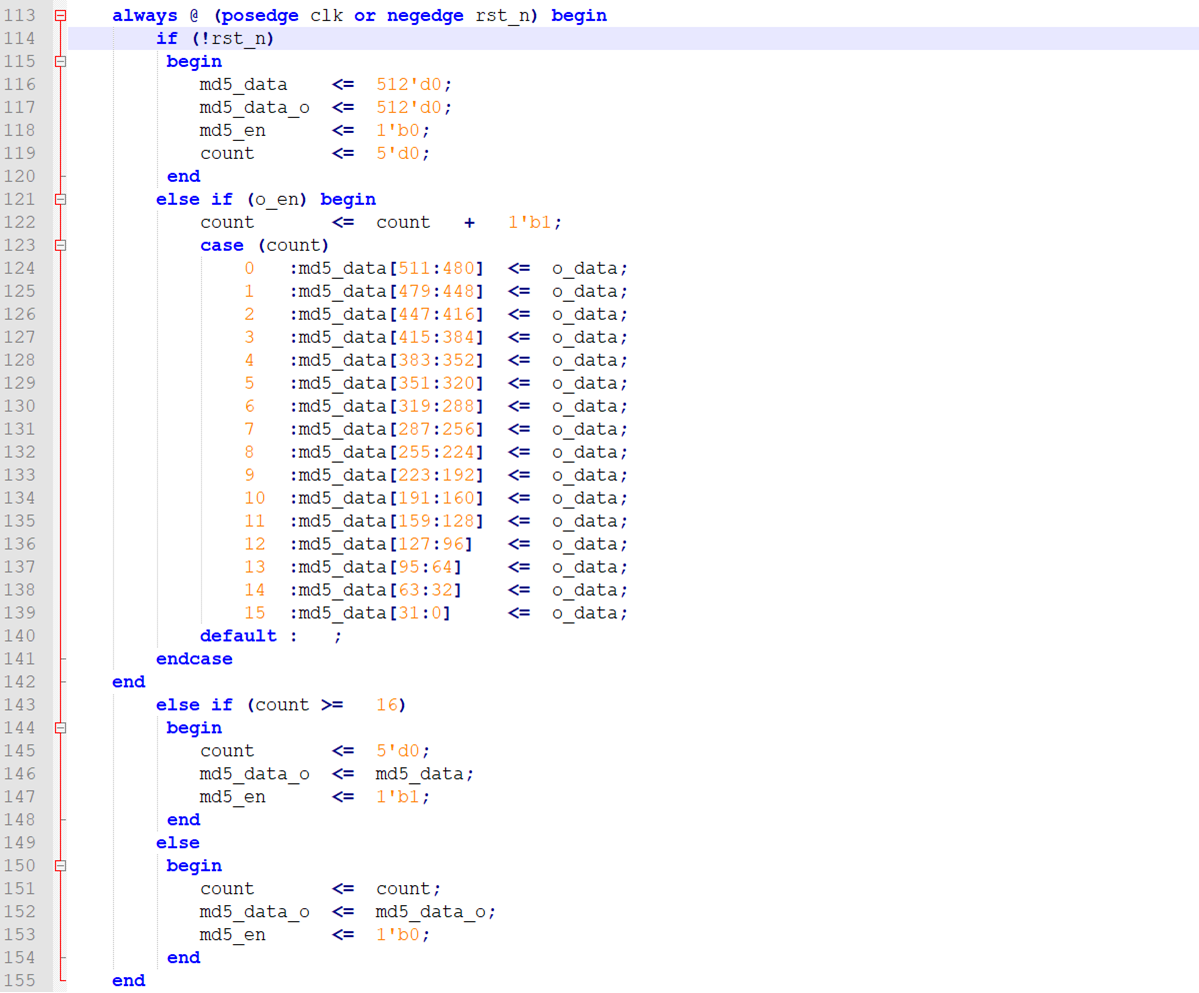The width and height of the screenshot is (1199, 993).
Task: Click line number 155 in the gutter
Action: [20, 982]
